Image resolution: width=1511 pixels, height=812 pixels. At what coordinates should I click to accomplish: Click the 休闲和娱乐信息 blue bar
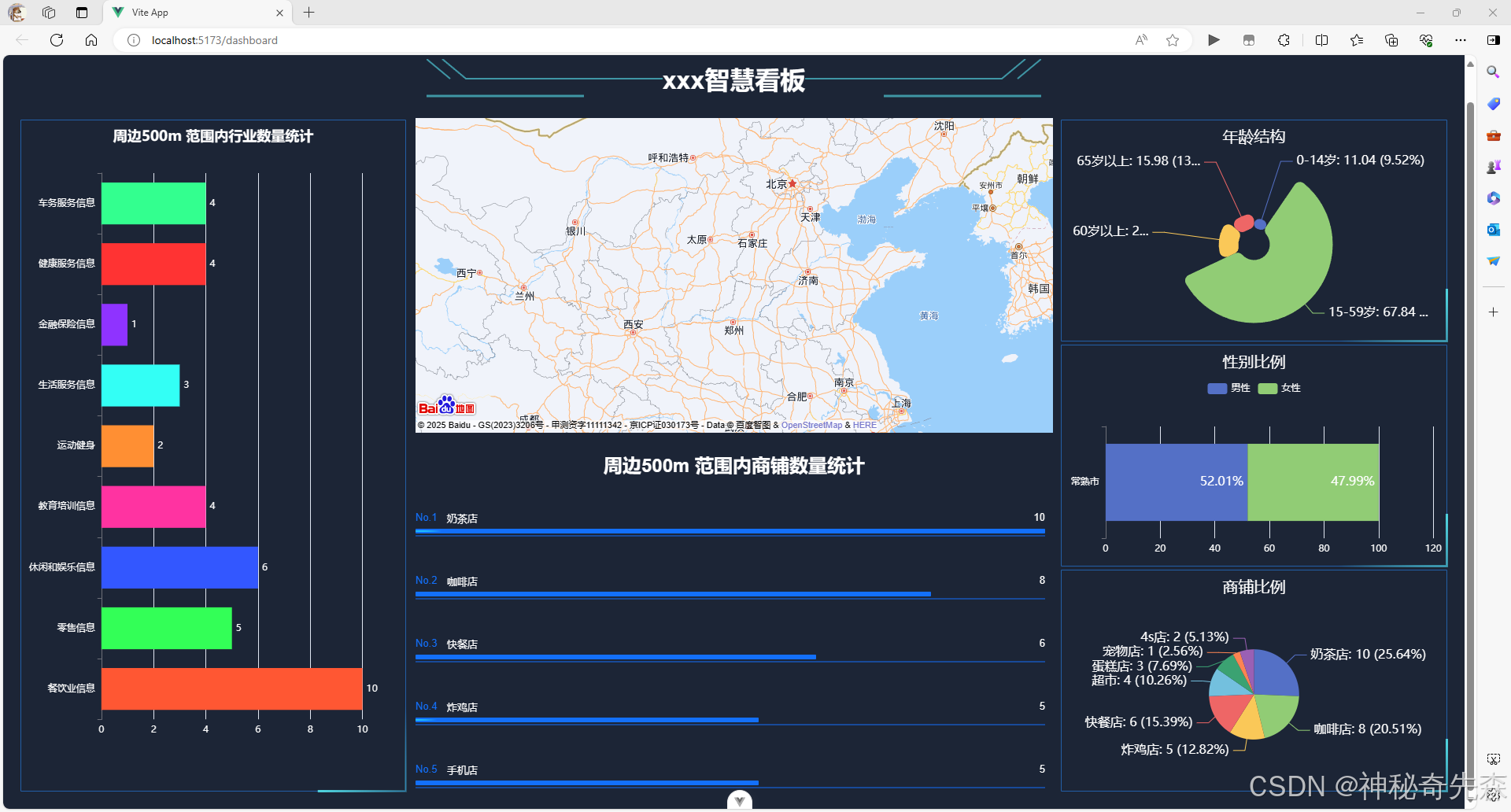pyautogui.click(x=179, y=567)
